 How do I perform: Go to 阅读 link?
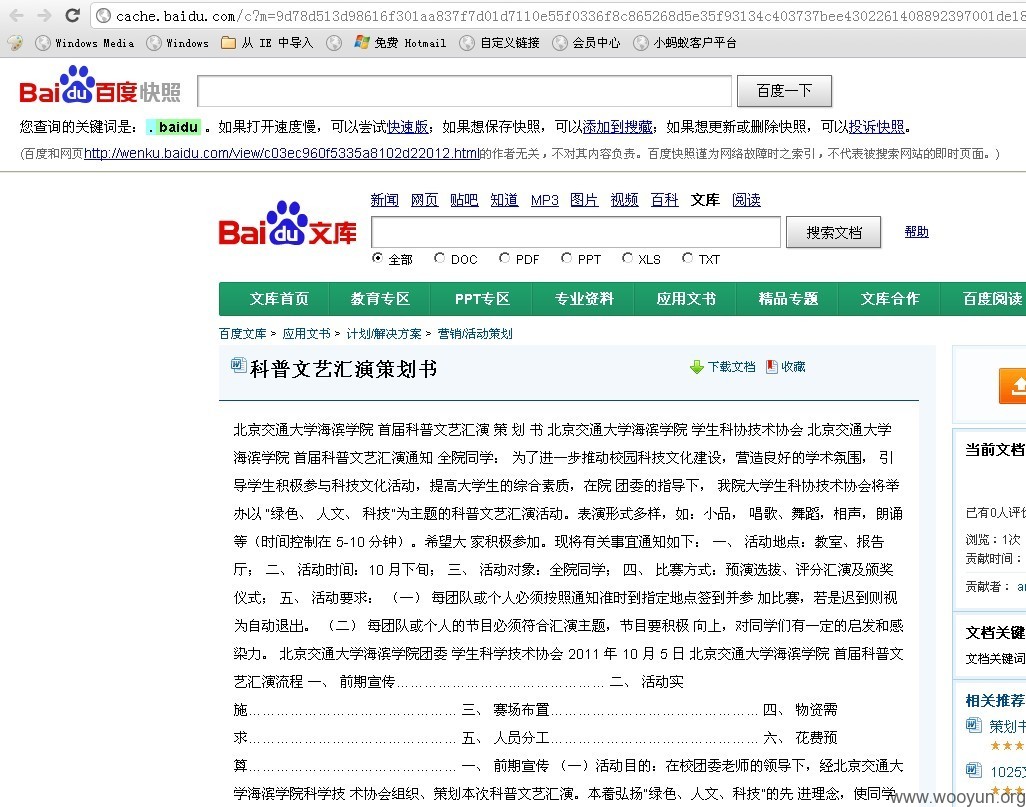click(x=746, y=200)
